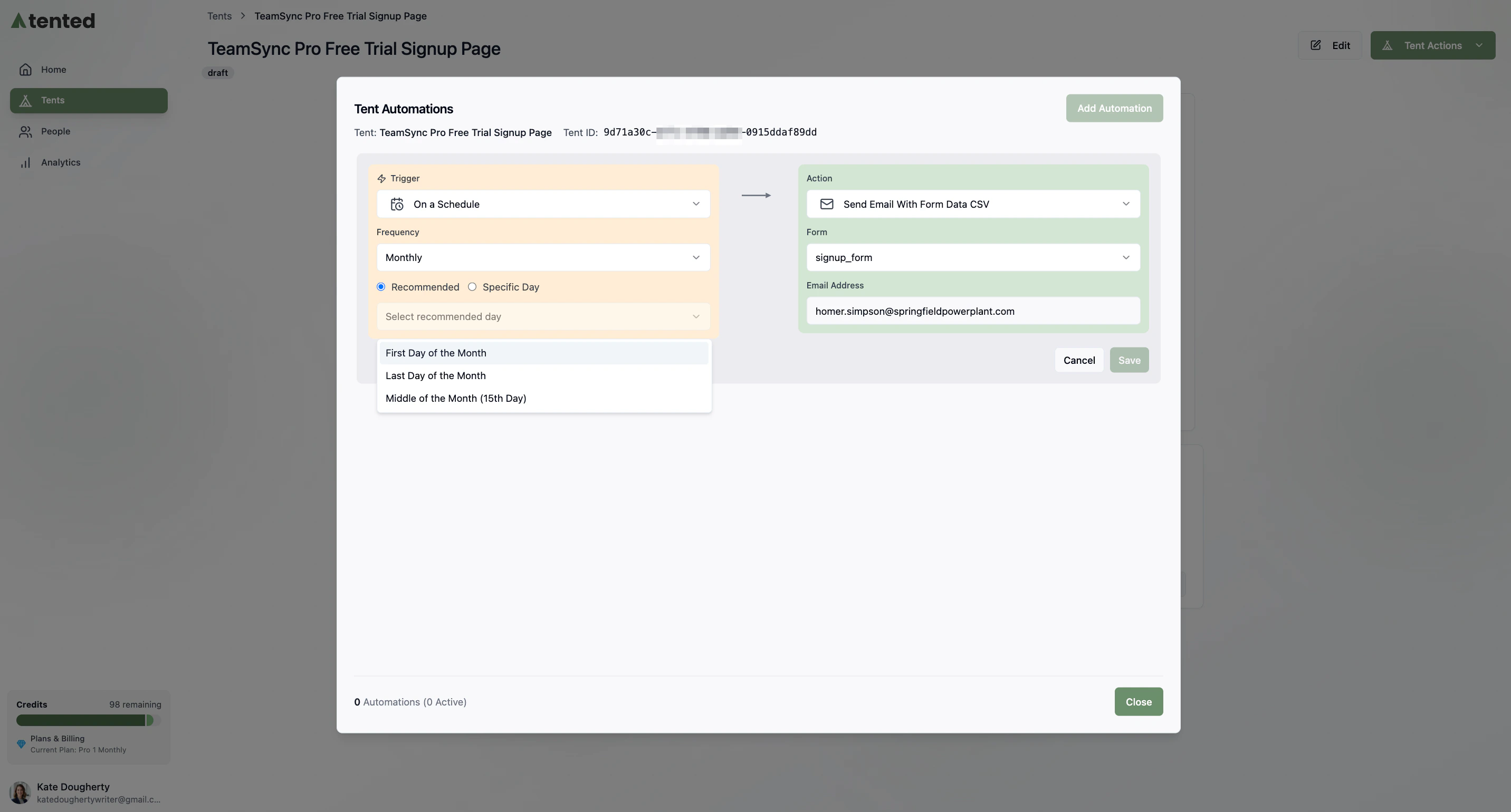The height and width of the screenshot is (812, 1511).
Task: Select the Recommended radio button
Action: (x=381, y=287)
